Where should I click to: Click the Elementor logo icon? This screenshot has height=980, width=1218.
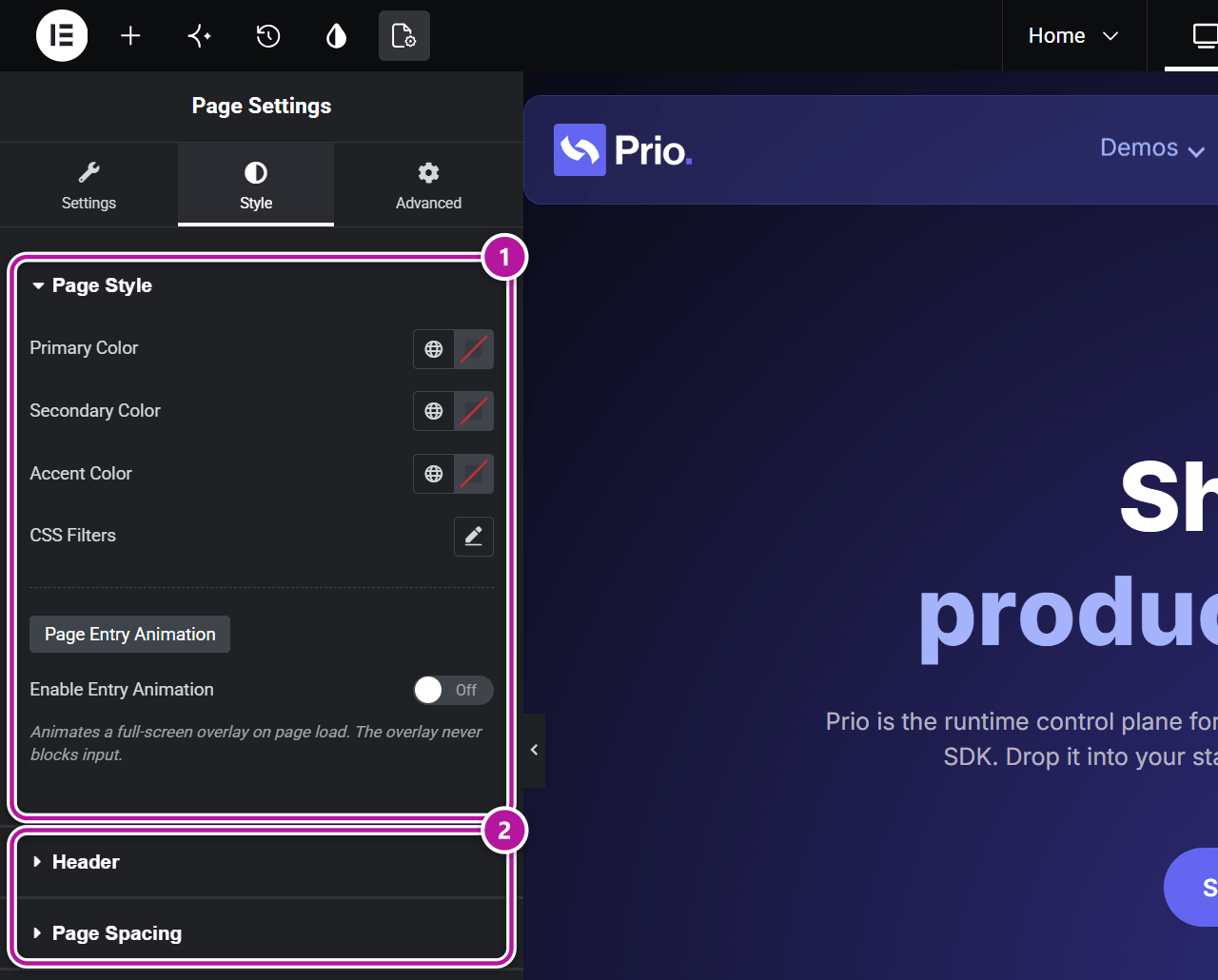pos(62,35)
